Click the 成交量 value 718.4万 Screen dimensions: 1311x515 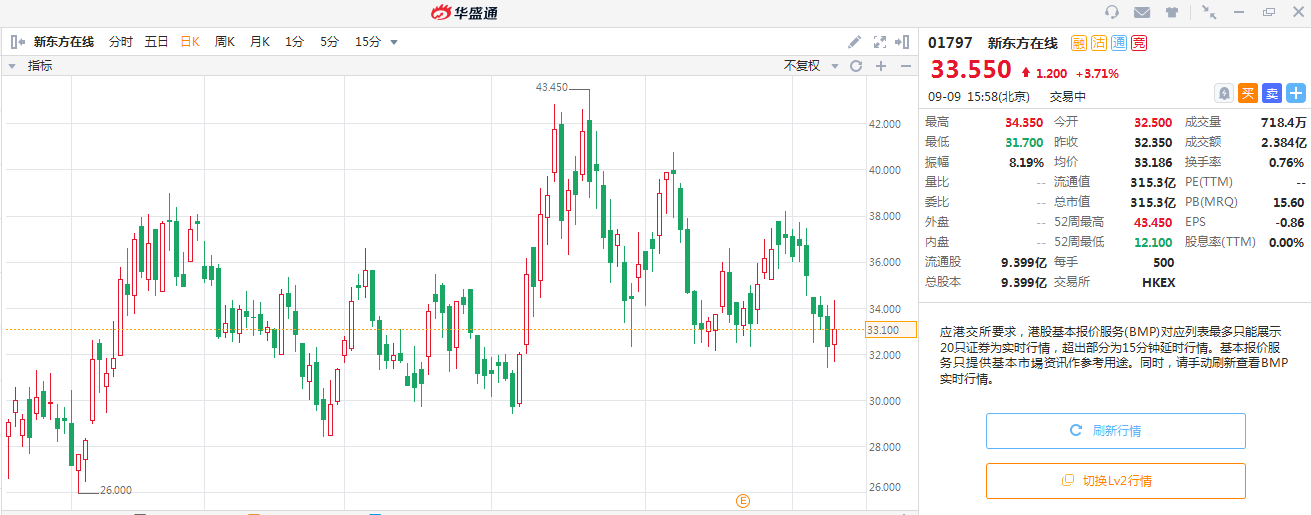(1284, 122)
